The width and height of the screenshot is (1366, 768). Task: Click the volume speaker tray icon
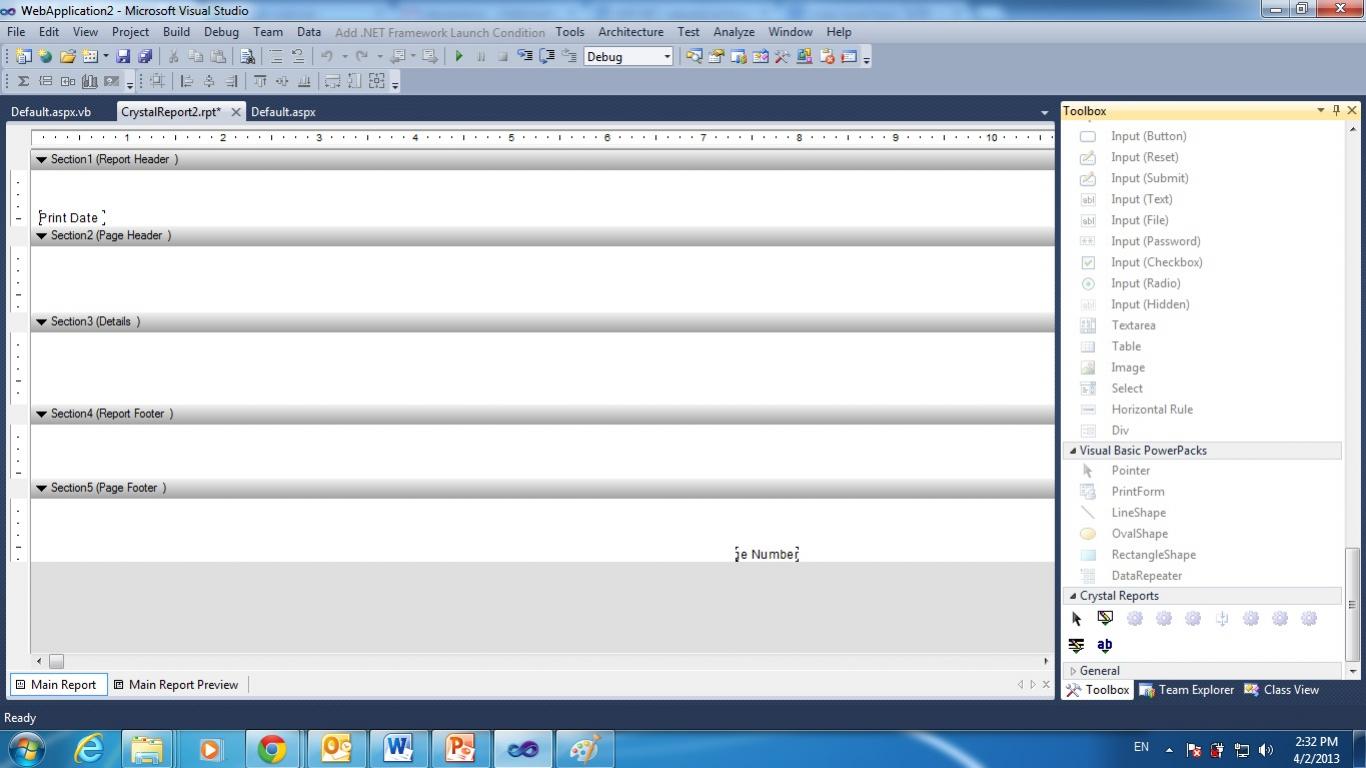1265,749
